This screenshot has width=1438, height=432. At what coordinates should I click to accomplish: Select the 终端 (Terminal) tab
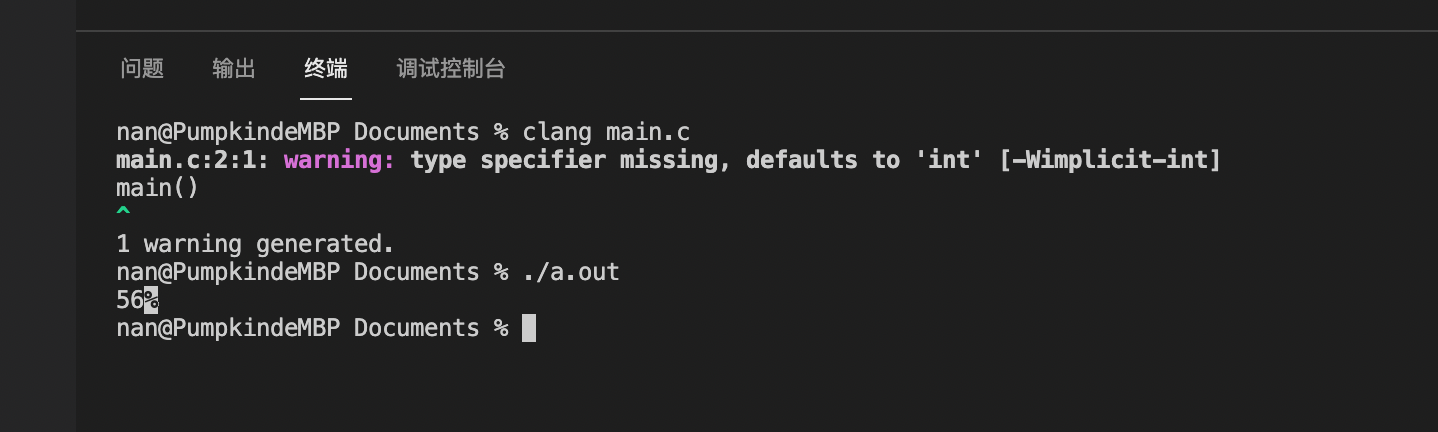[326, 69]
